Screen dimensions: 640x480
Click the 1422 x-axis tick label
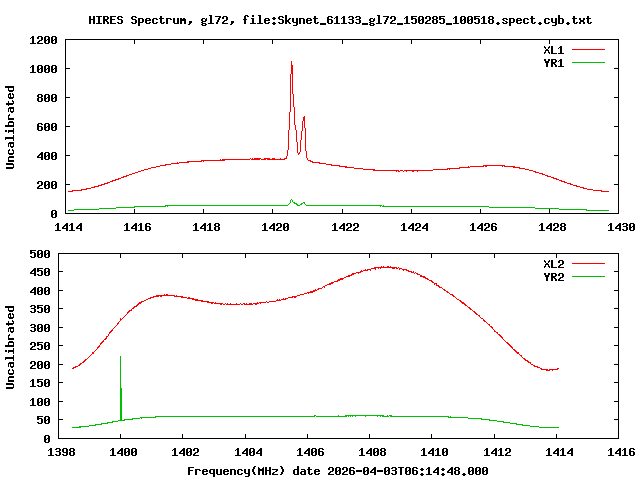345,227
